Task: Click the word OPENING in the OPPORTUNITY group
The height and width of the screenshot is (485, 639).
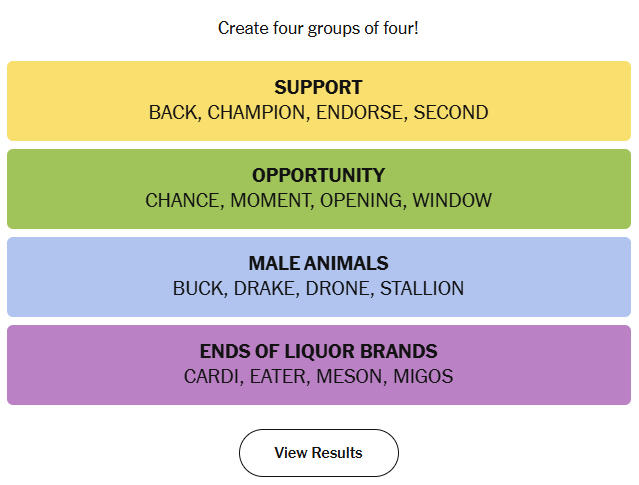Action: 361,201
